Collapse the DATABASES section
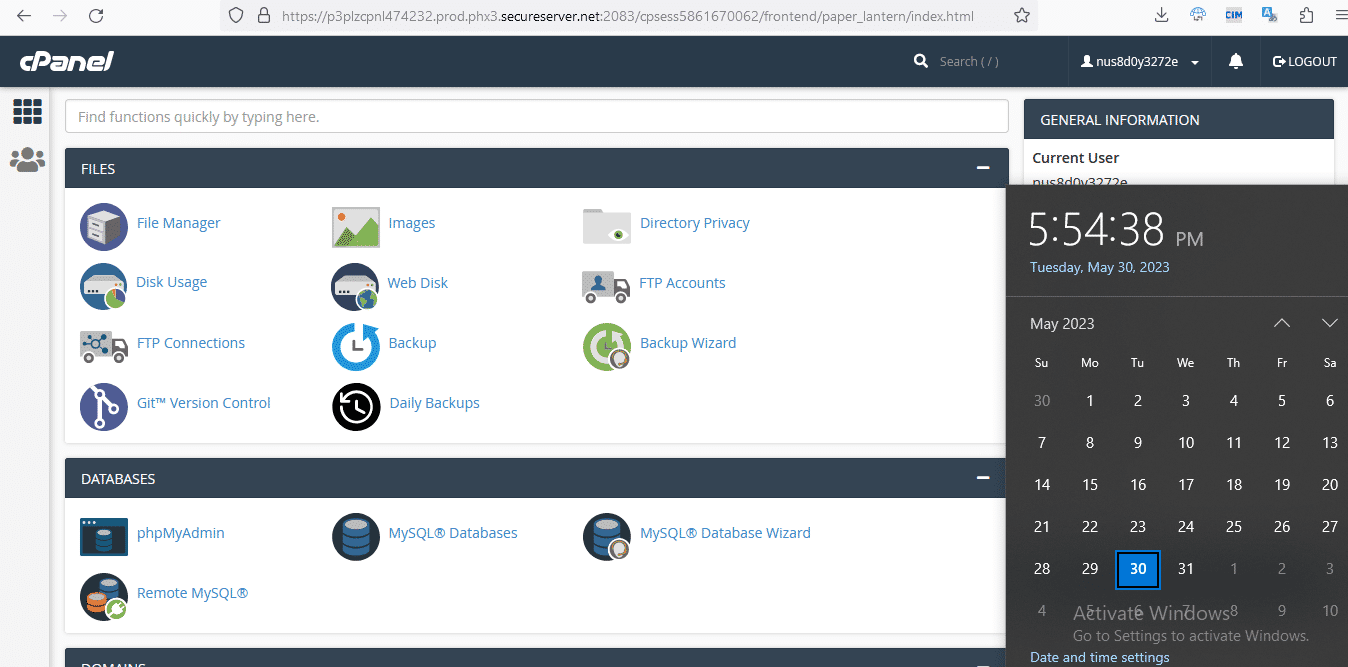 (x=984, y=478)
